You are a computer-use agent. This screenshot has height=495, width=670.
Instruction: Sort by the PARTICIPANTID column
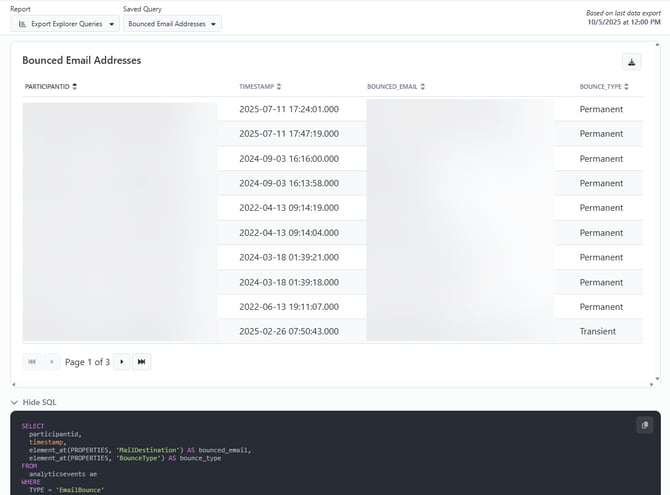click(x=50, y=87)
